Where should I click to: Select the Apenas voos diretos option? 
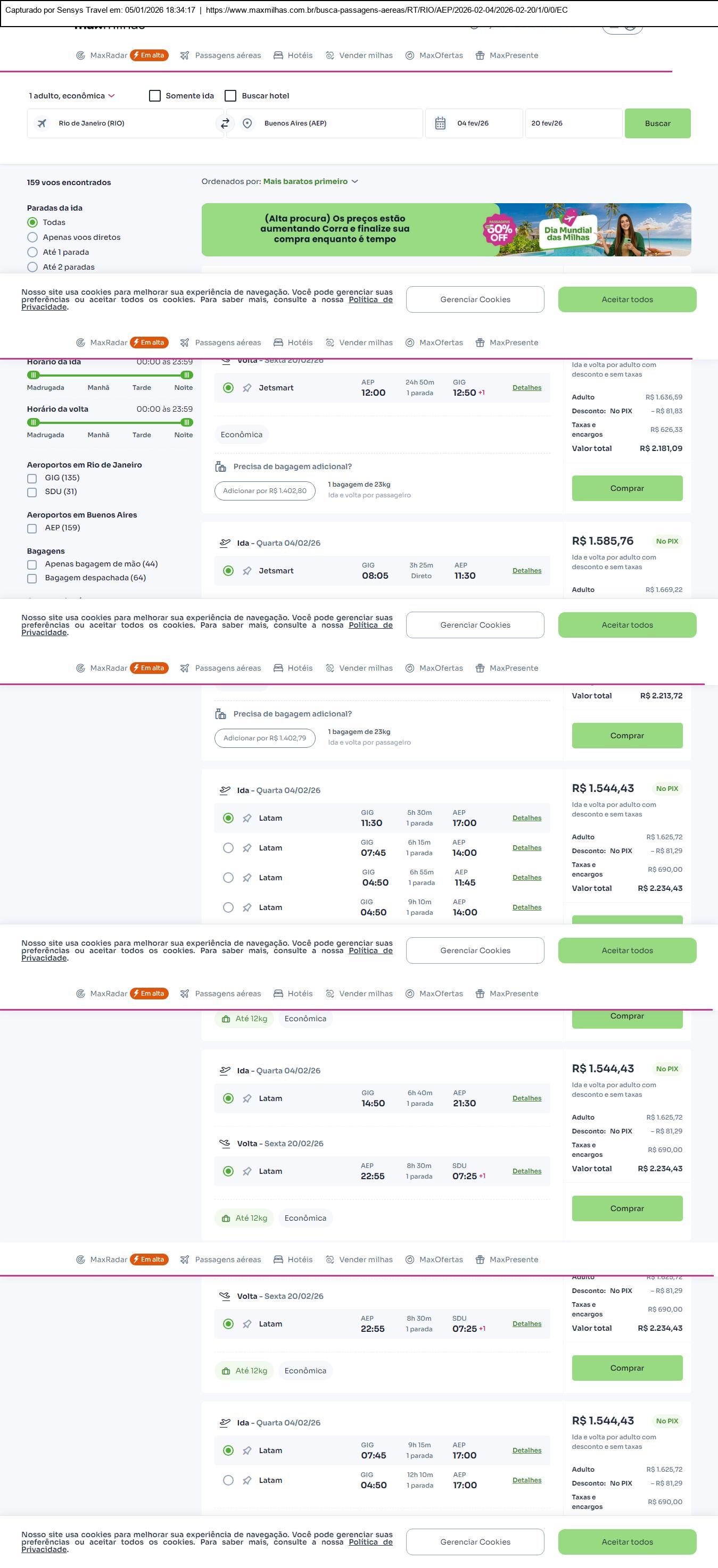pos(32,237)
